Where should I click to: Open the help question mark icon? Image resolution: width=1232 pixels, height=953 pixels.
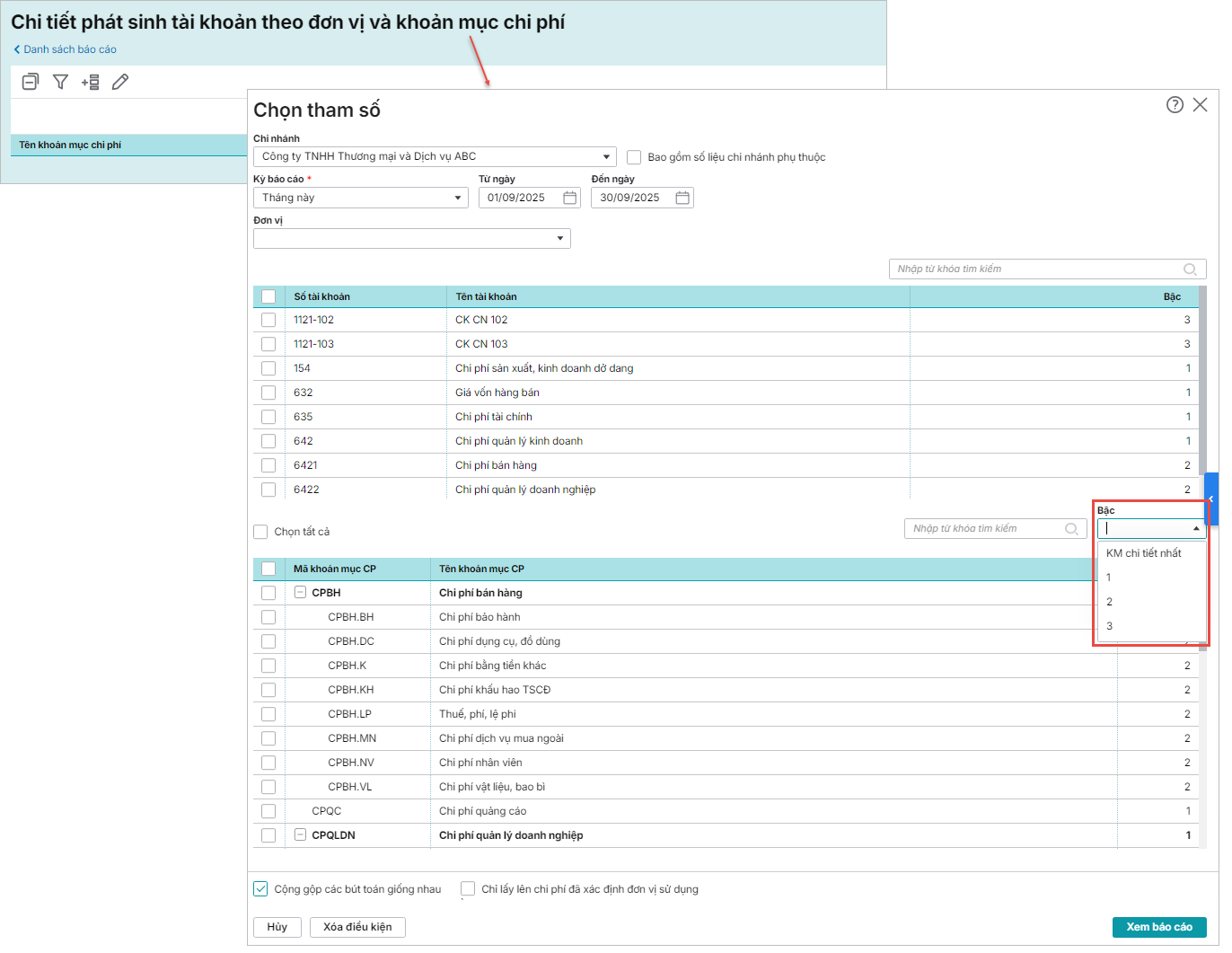(1175, 105)
